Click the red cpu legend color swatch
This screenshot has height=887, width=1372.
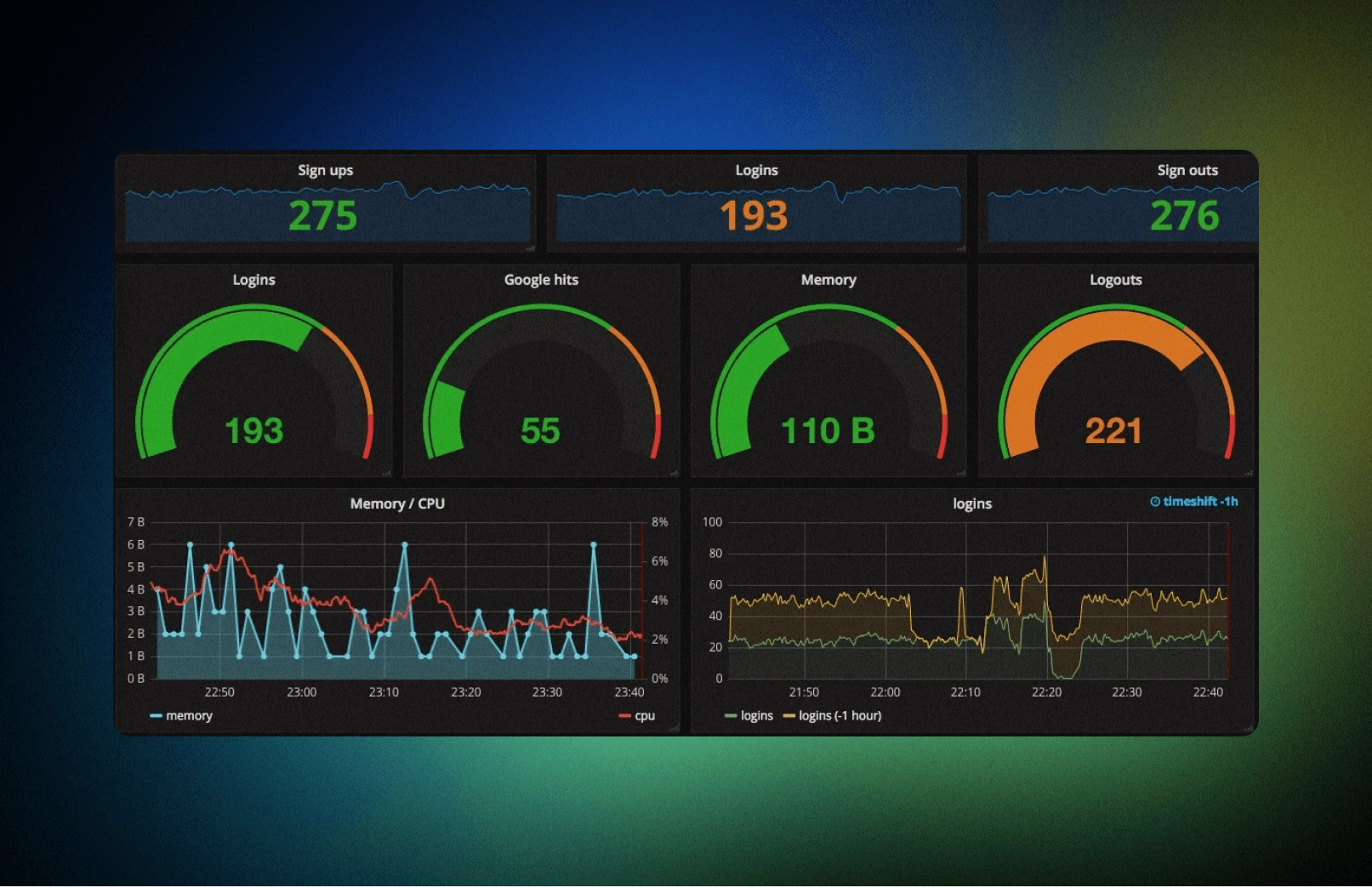point(625,716)
